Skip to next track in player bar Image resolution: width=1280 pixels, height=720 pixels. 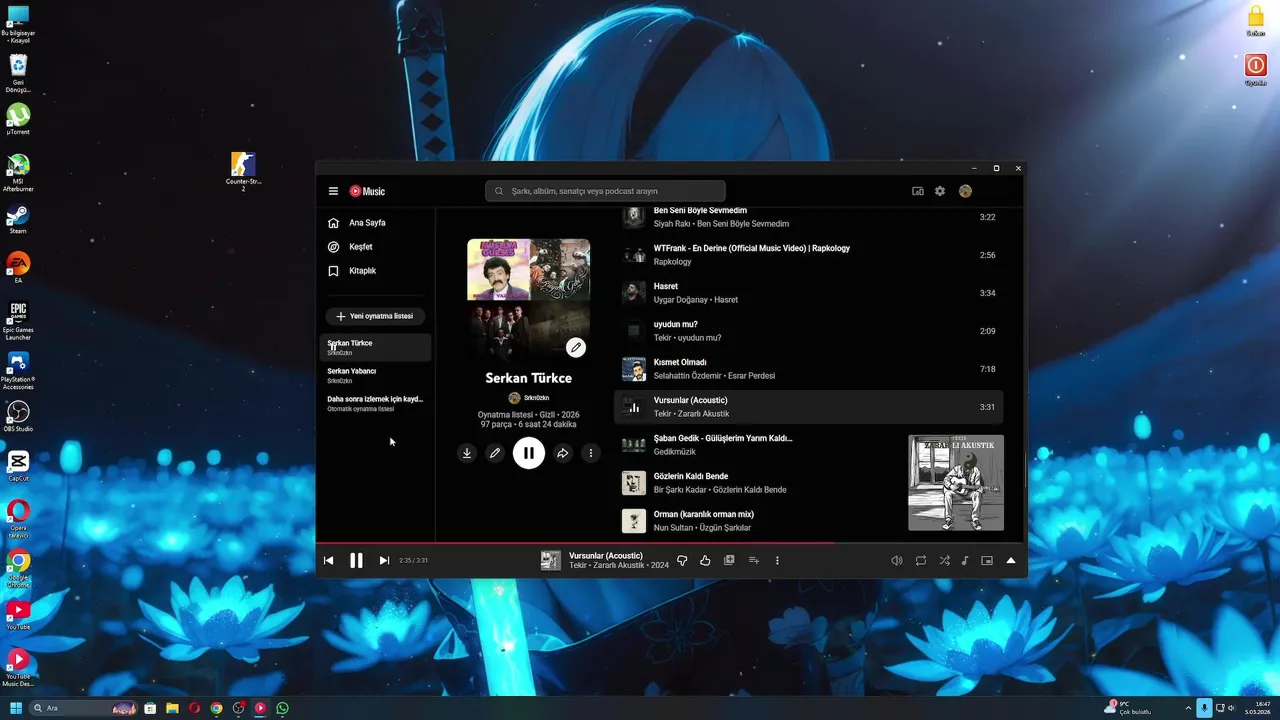coord(384,561)
